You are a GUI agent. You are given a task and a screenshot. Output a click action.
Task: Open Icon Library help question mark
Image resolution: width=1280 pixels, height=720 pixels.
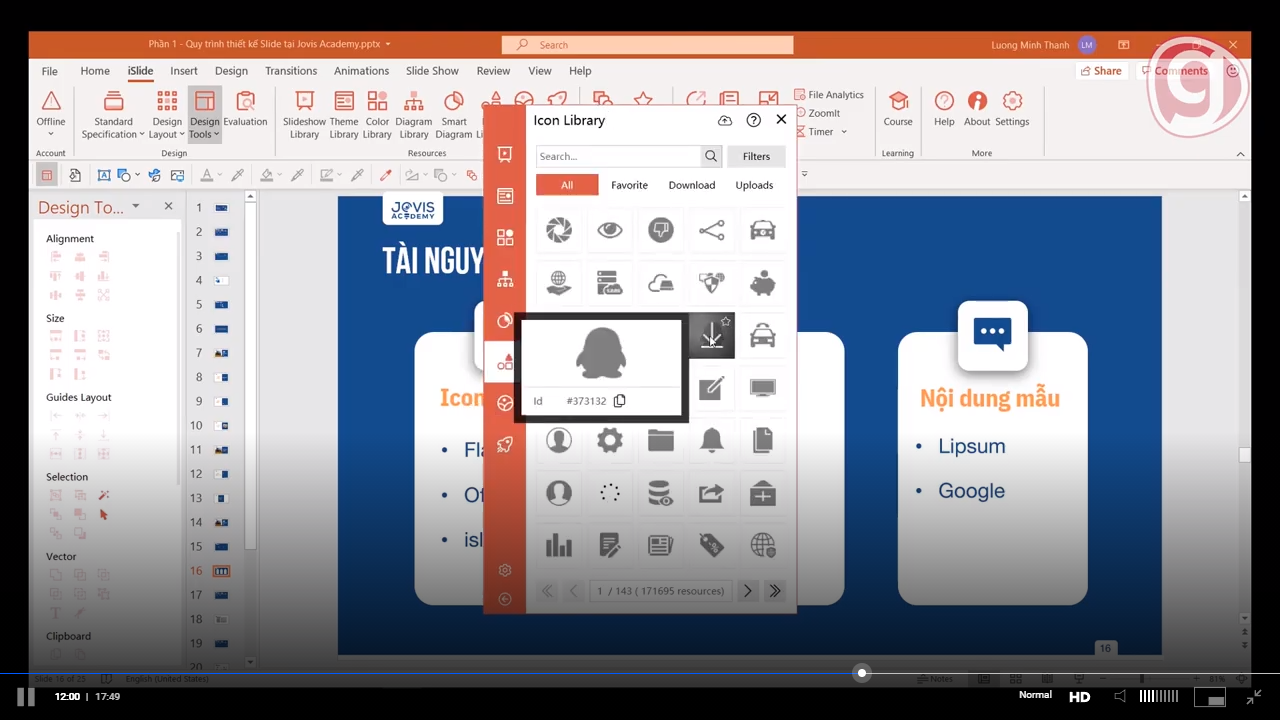tap(754, 120)
